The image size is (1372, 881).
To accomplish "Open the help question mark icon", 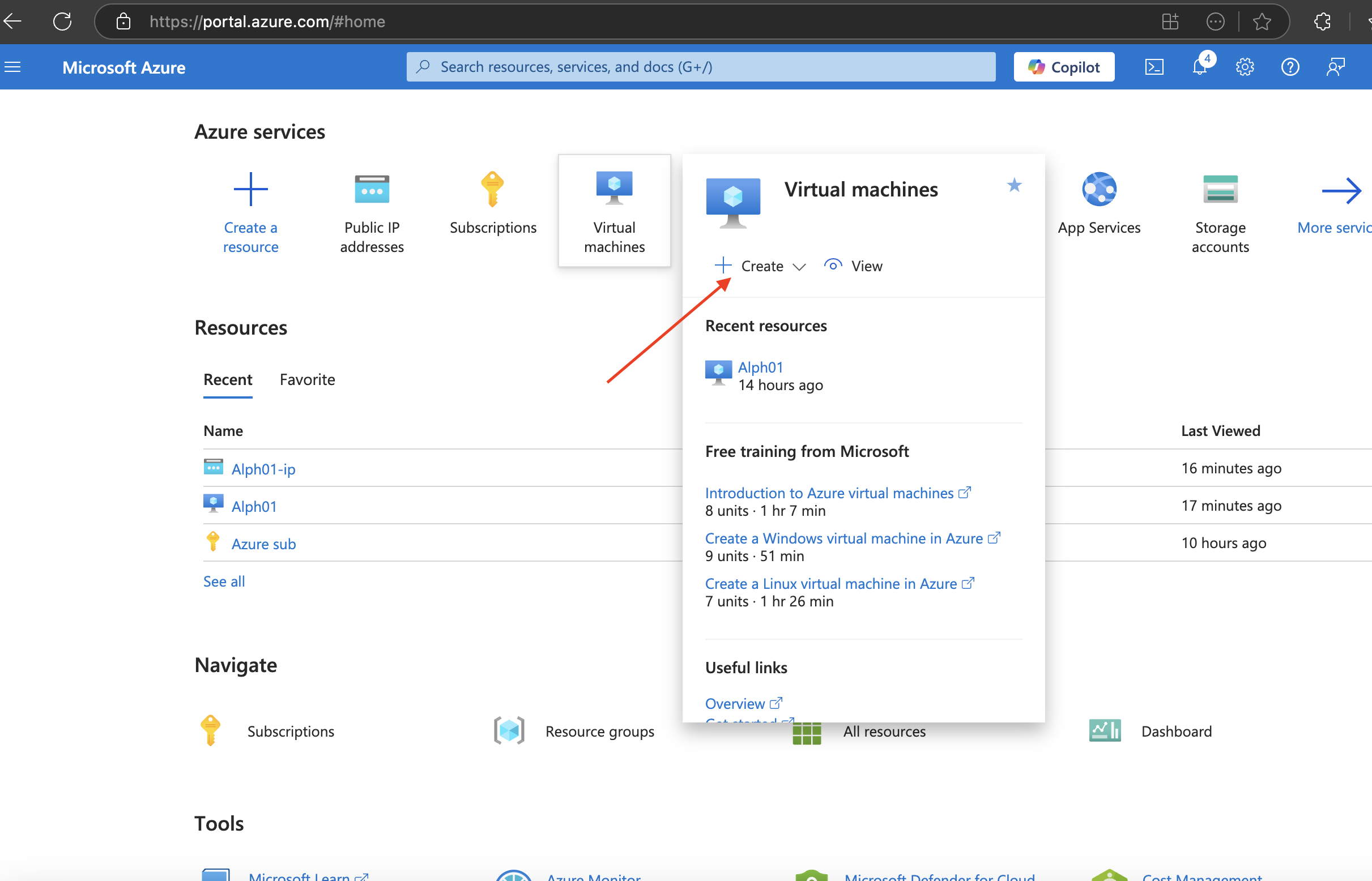I will tap(1289, 67).
